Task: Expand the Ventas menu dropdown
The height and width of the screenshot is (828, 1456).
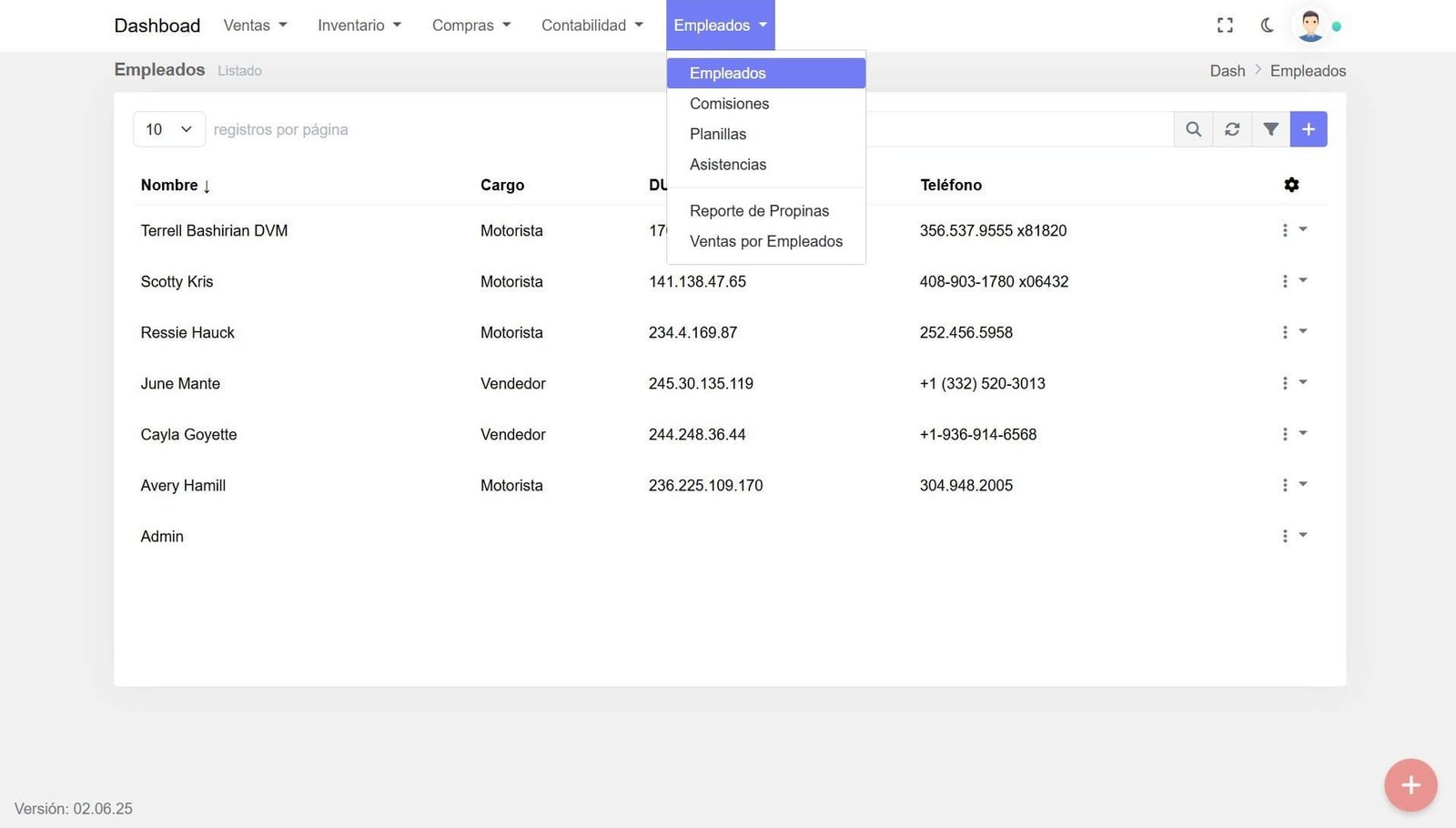Action: pyautogui.click(x=255, y=25)
